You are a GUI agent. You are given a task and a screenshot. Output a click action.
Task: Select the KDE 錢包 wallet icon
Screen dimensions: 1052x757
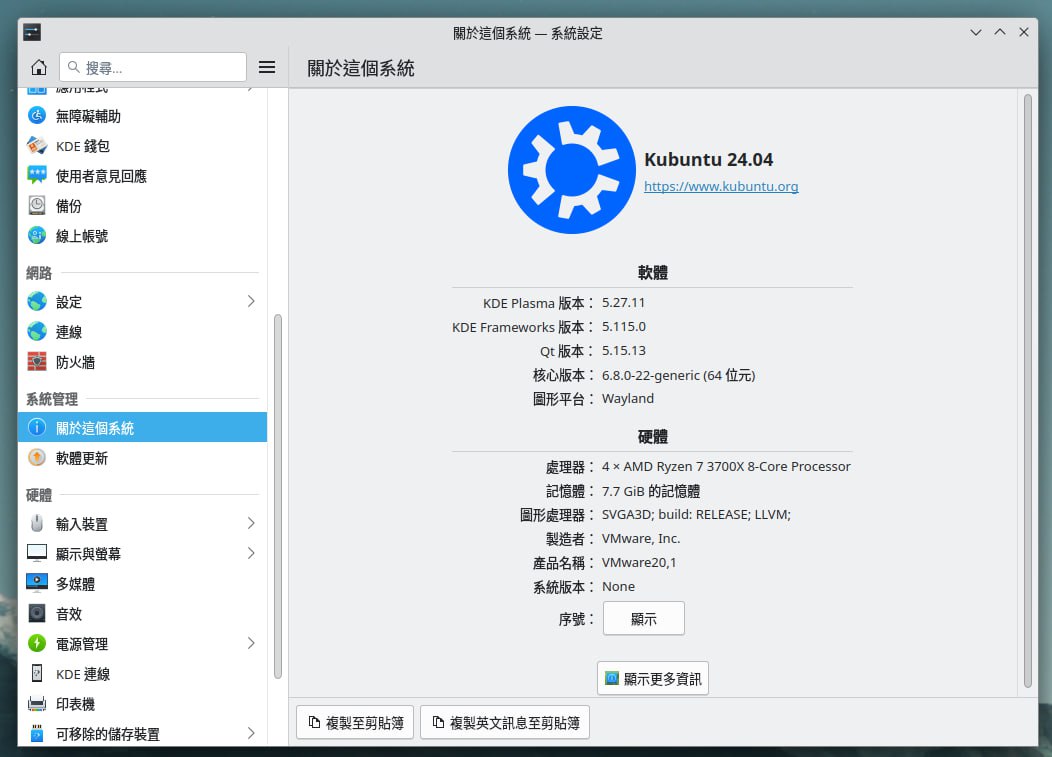37,146
